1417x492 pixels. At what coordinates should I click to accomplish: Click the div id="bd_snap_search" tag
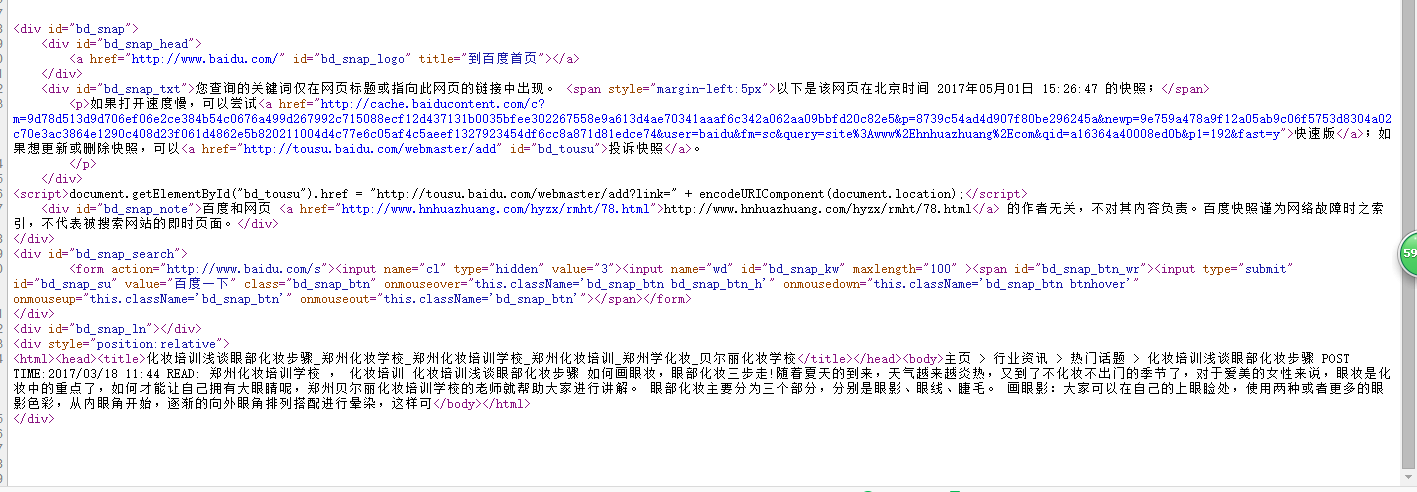100,254
